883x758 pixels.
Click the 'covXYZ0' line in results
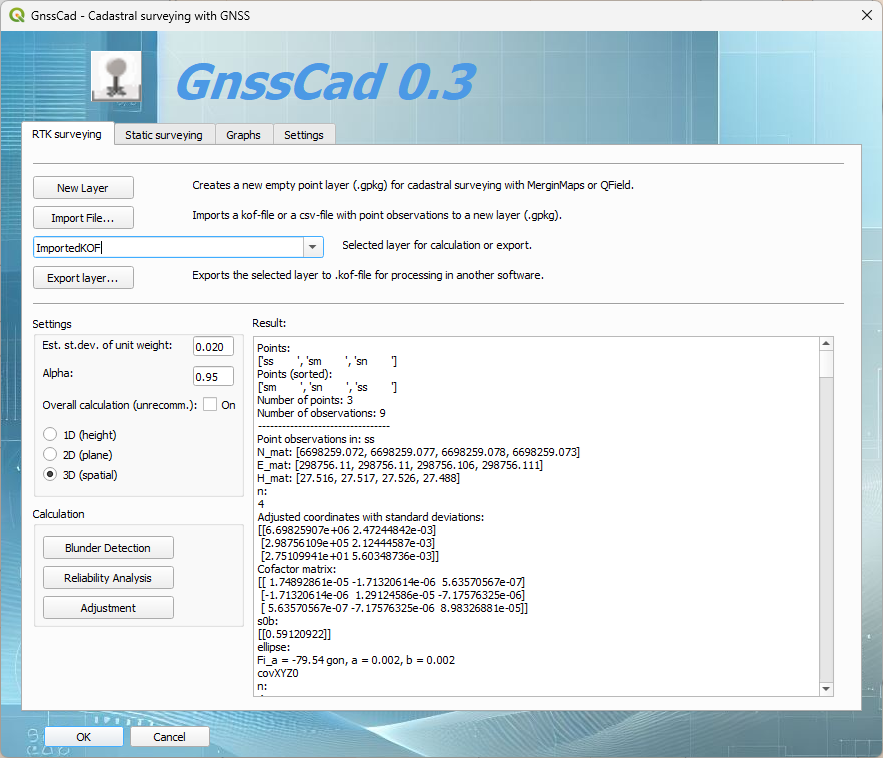(278, 673)
